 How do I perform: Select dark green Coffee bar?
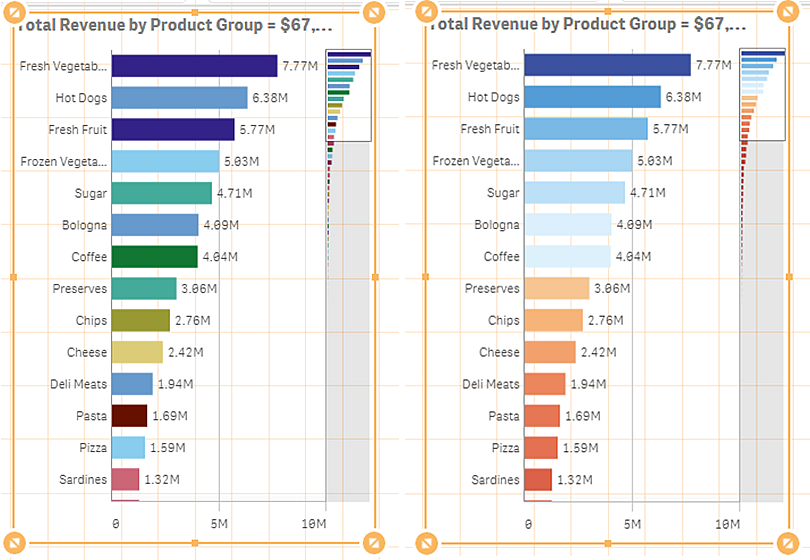[x=154, y=257]
